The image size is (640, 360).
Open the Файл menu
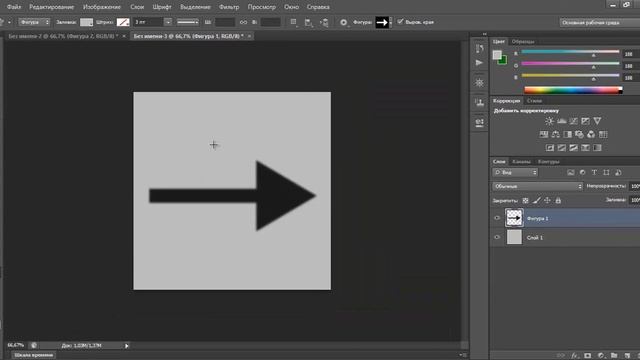(x=14, y=7)
